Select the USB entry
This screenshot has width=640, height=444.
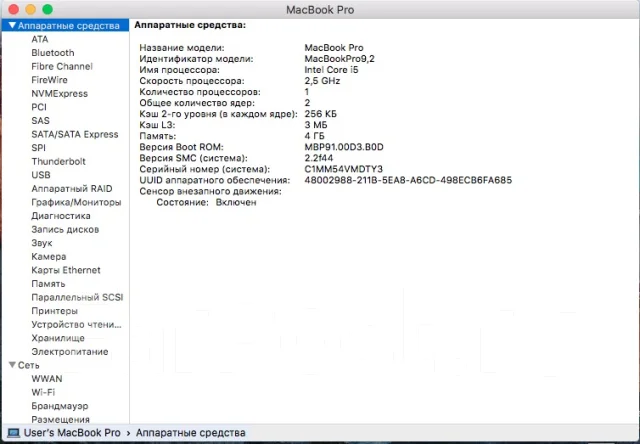point(41,175)
